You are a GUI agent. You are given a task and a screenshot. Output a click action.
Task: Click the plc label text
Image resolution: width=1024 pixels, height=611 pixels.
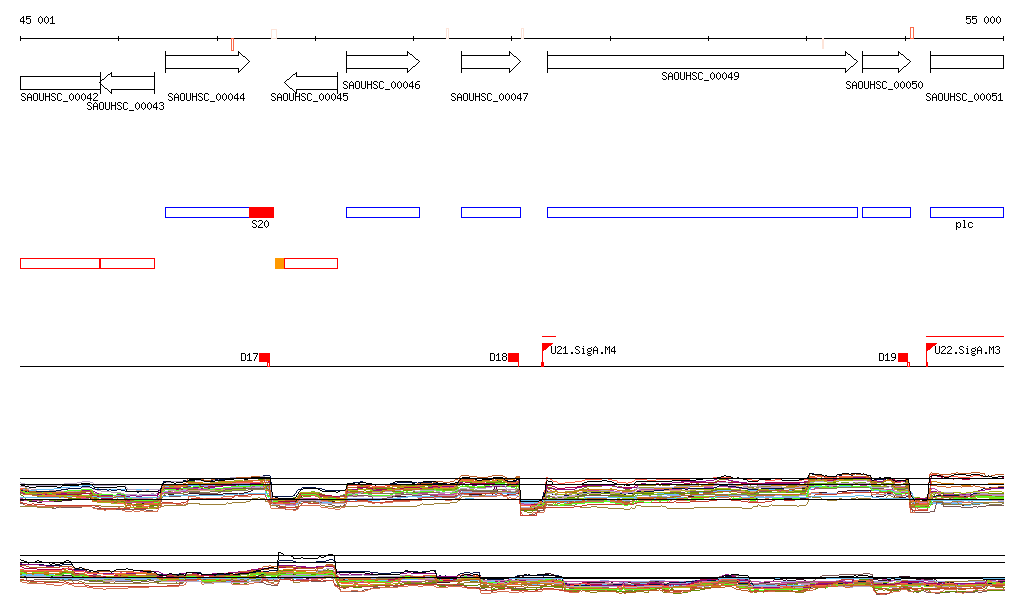point(964,225)
